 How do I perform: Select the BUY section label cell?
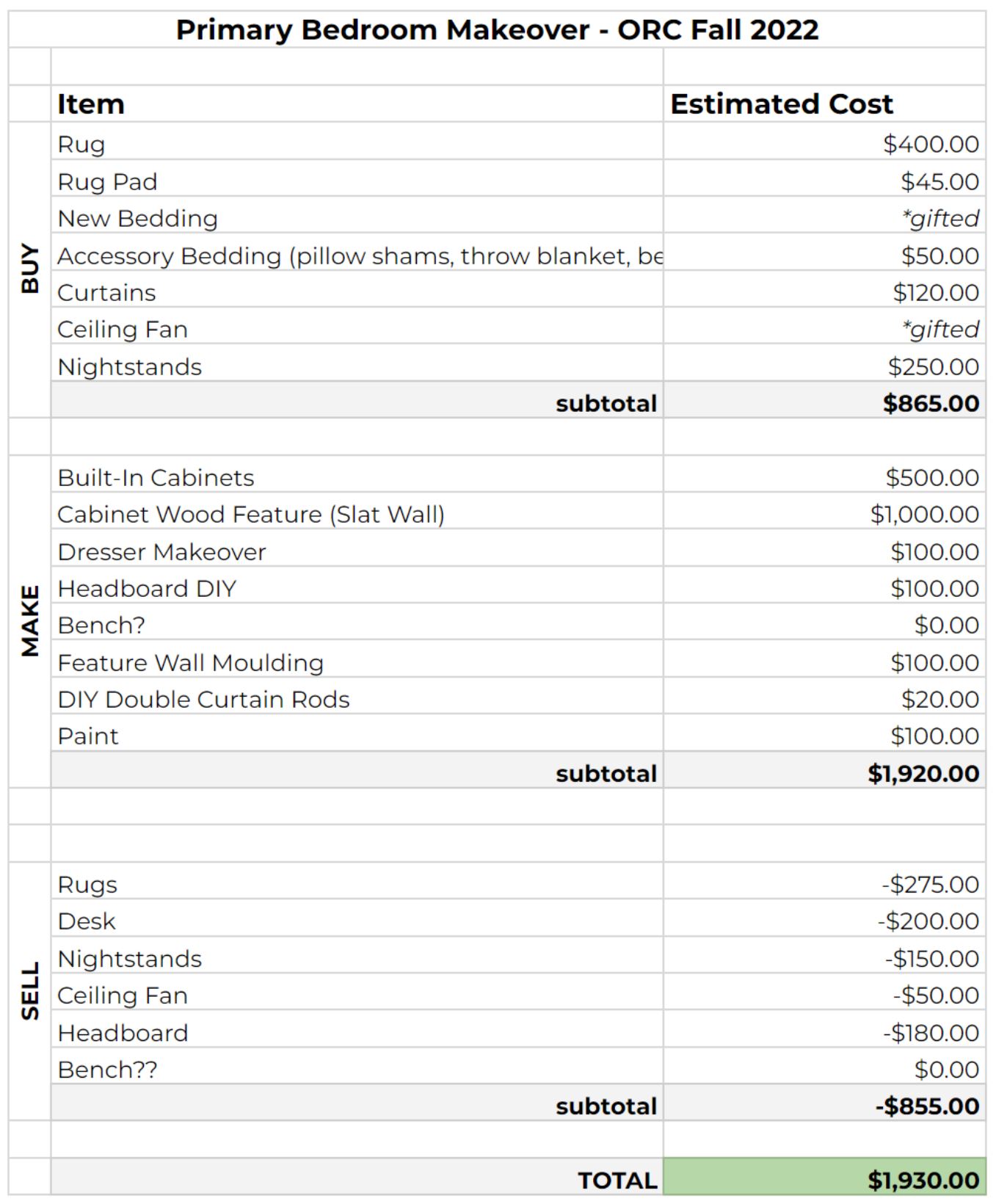[x=30, y=270]
